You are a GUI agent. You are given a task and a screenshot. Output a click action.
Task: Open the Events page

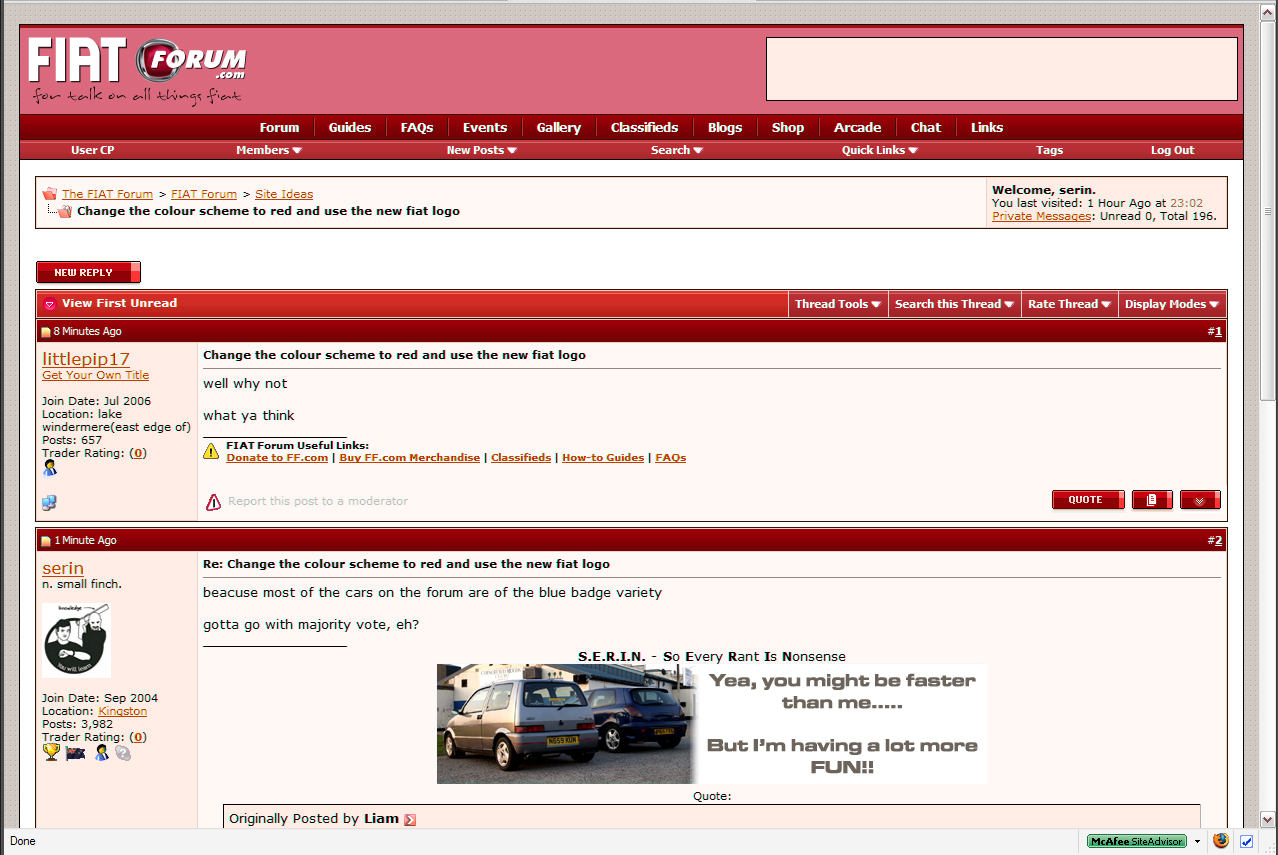485,127
